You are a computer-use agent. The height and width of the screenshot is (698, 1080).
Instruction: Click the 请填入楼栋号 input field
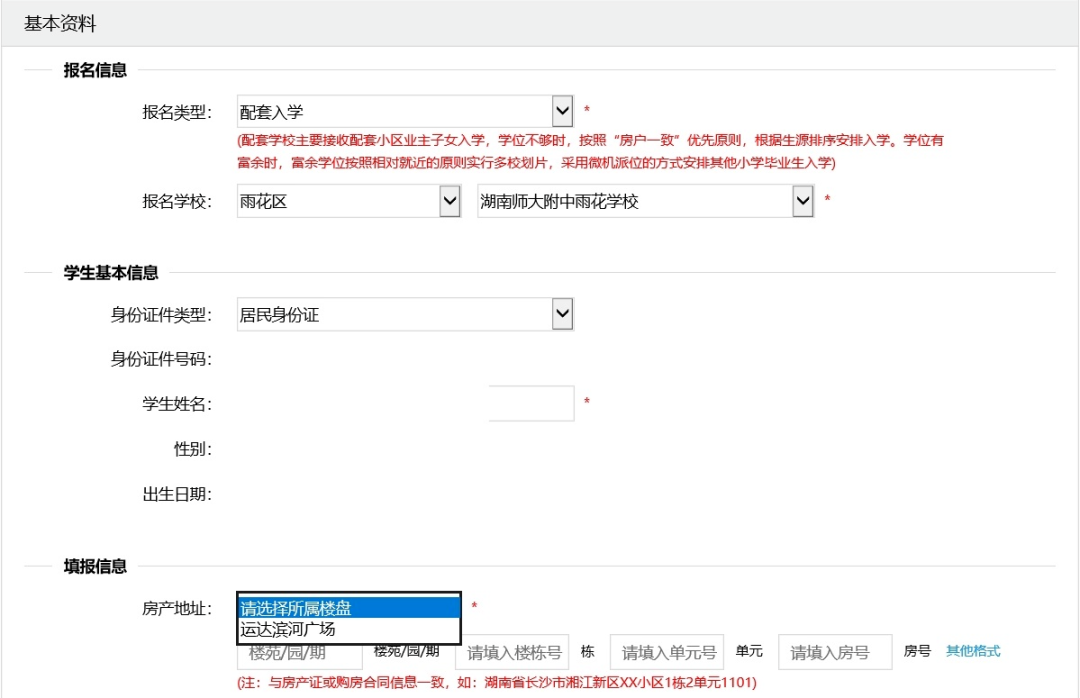[x=512, y=652]
